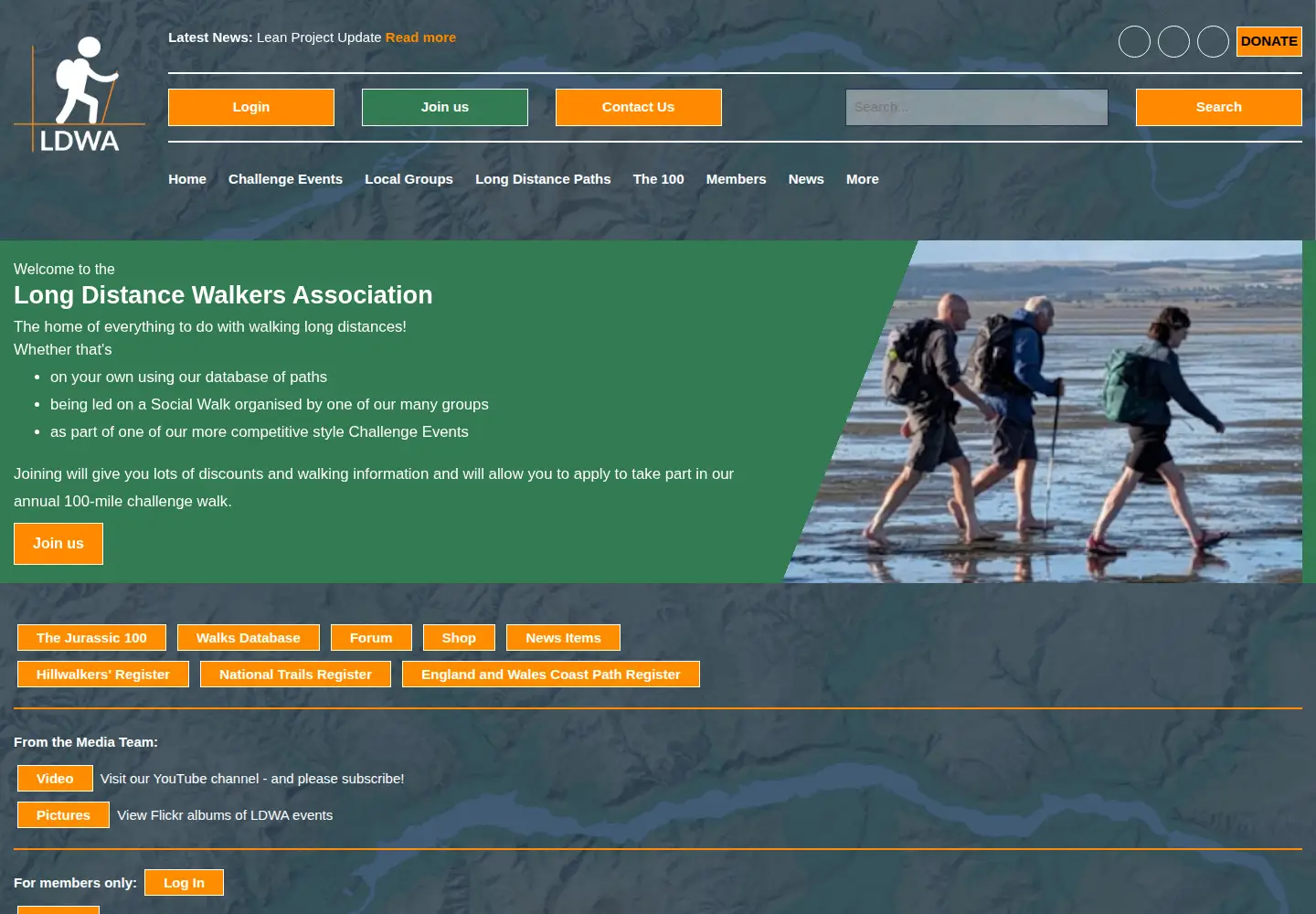Click Log In beside For members only
Image resolution: width=1316 pixels, height=914 pixels.
pos(184,883)
